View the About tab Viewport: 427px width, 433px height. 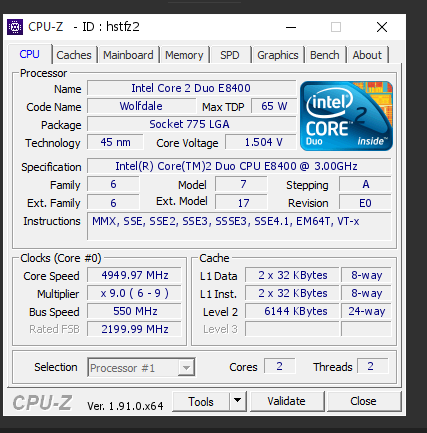click(x=367, y=55)
